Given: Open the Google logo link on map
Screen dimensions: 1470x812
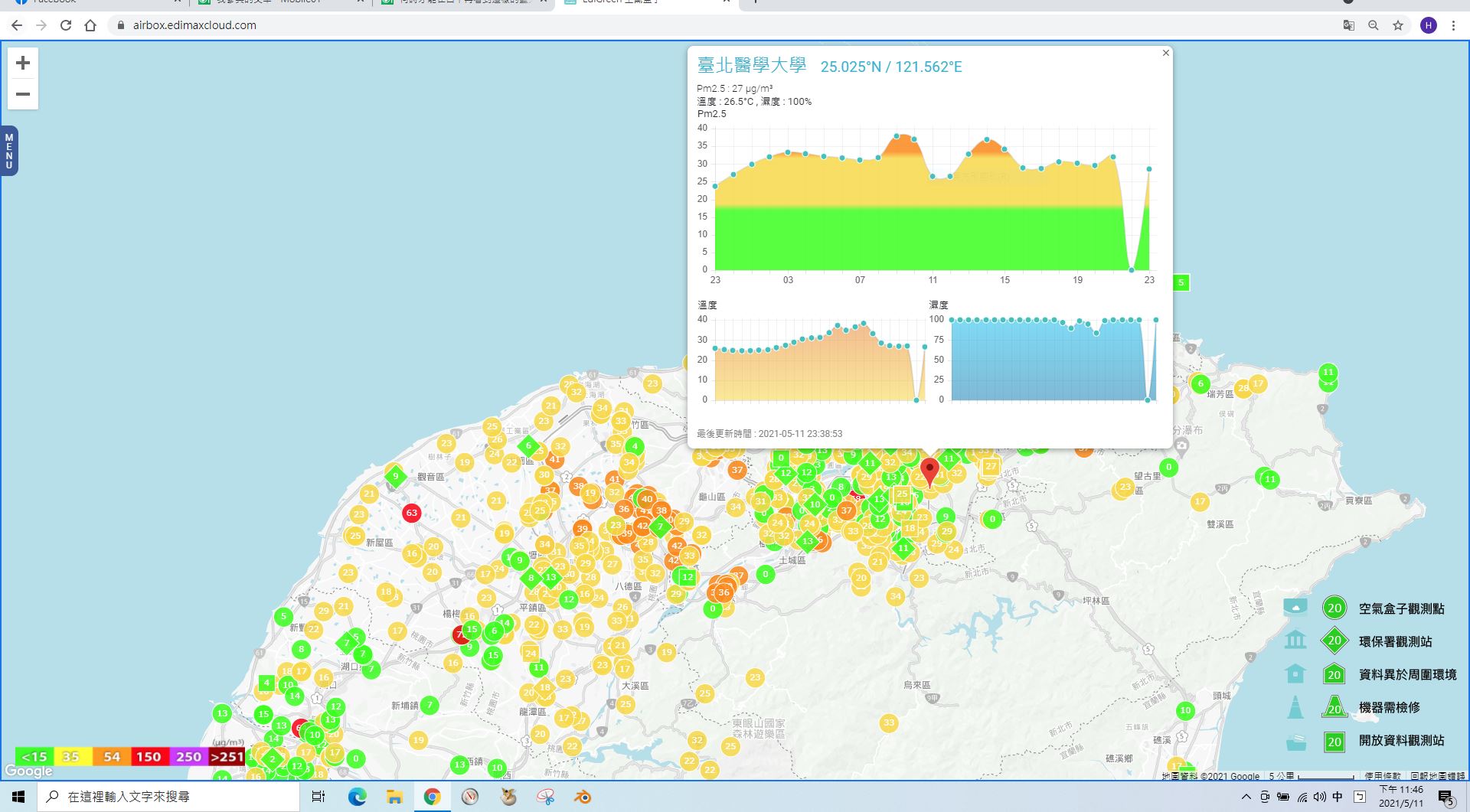Looking at the screenshot, I should (x=28, y=771).
